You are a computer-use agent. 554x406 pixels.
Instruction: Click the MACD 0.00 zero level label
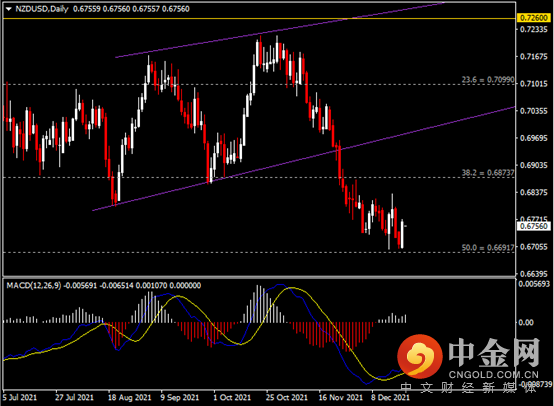click(526, 322)
